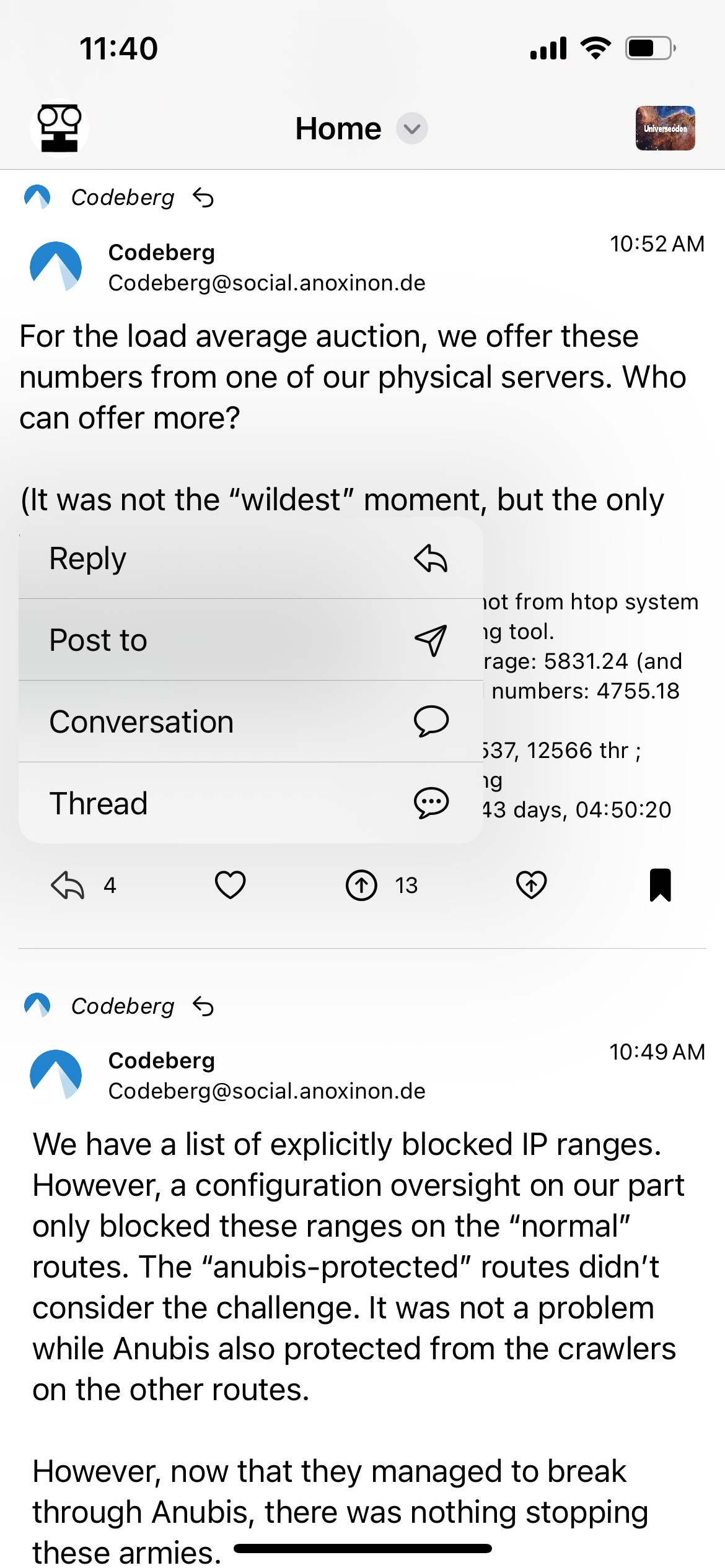The height and width of the screenshot is (1568, 725).
Task: Tap the battery indicator in the status bar
Action: point(650,48)
